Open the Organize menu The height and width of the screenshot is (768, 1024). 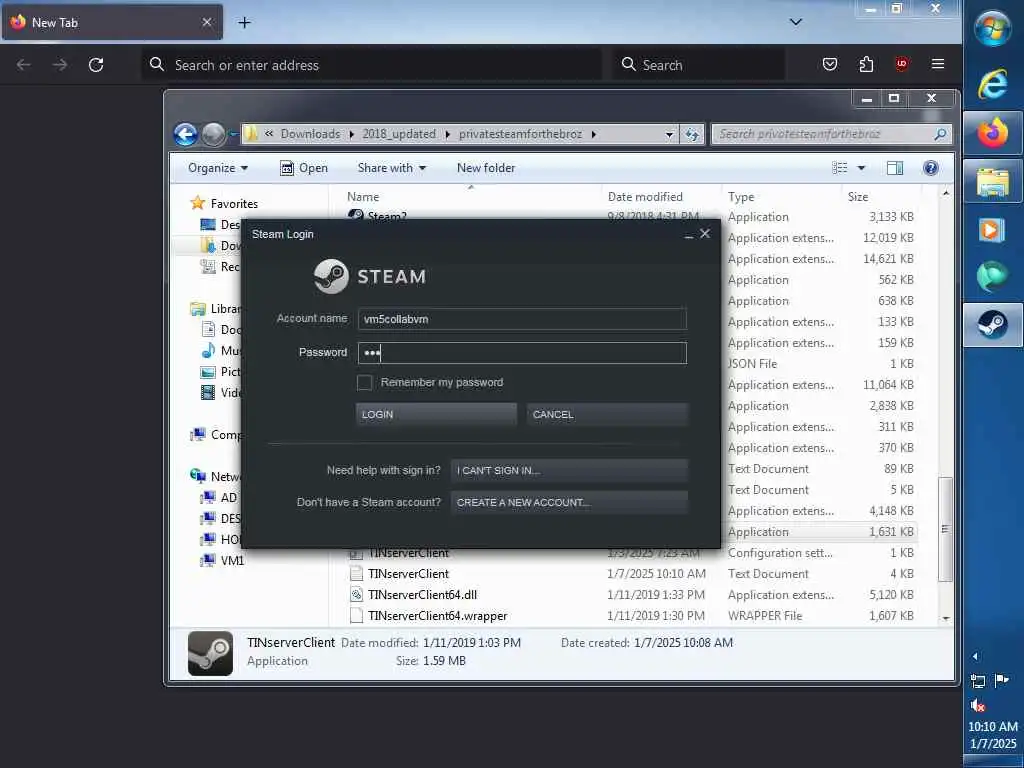(217, 168)
